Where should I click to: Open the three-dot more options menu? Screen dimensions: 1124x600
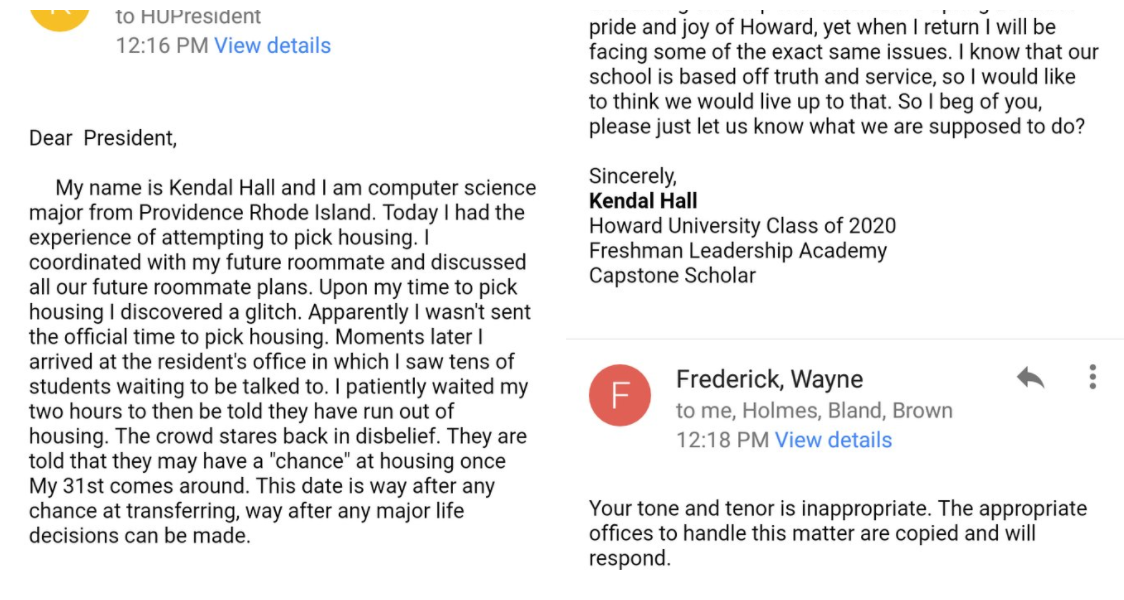click(1092, 377)
